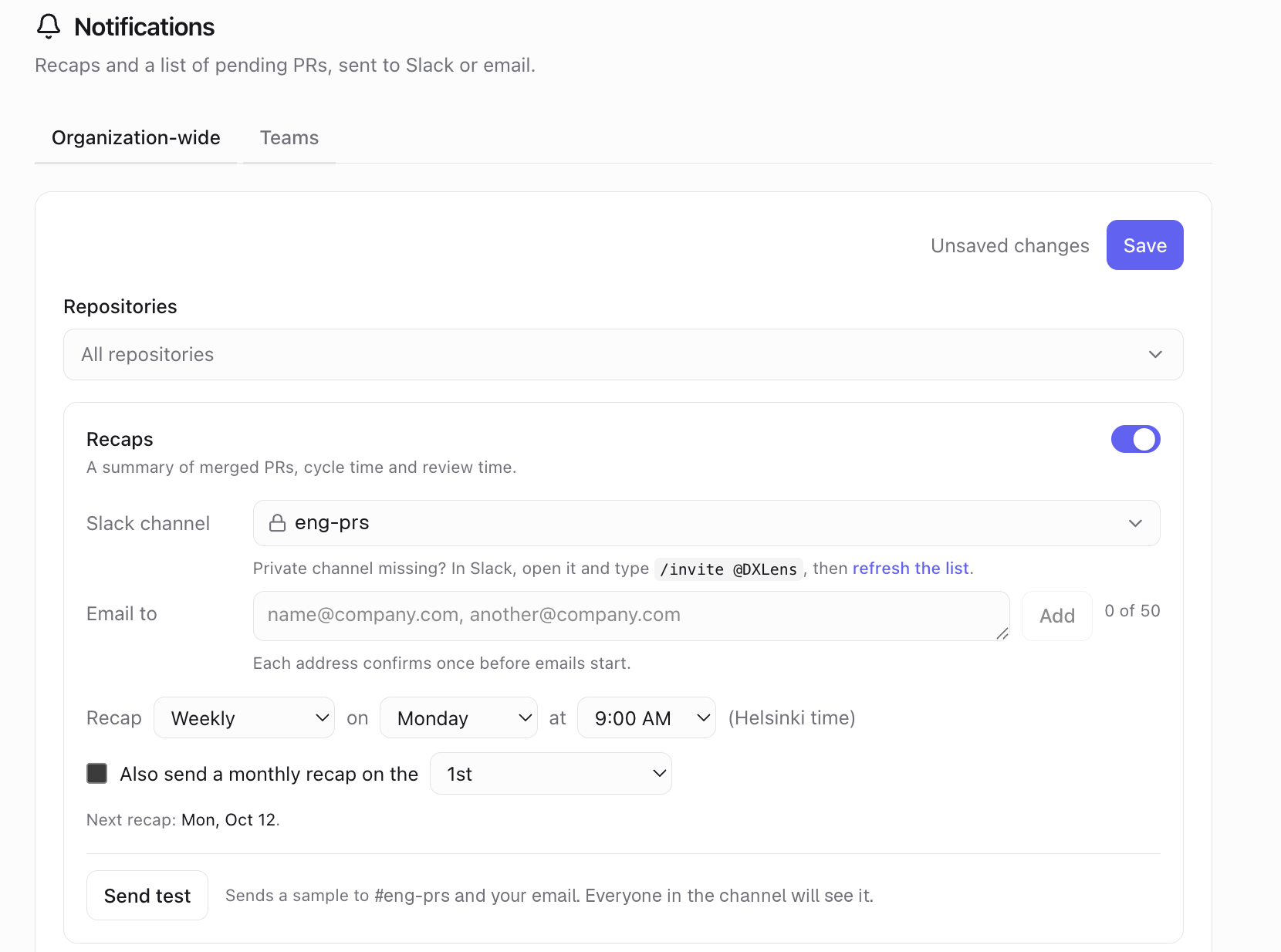Image resolution: width=1281 pixels, height=952 pixels.
Task: Click 'A summary of merged PRs' description
Action: point(301,468)
